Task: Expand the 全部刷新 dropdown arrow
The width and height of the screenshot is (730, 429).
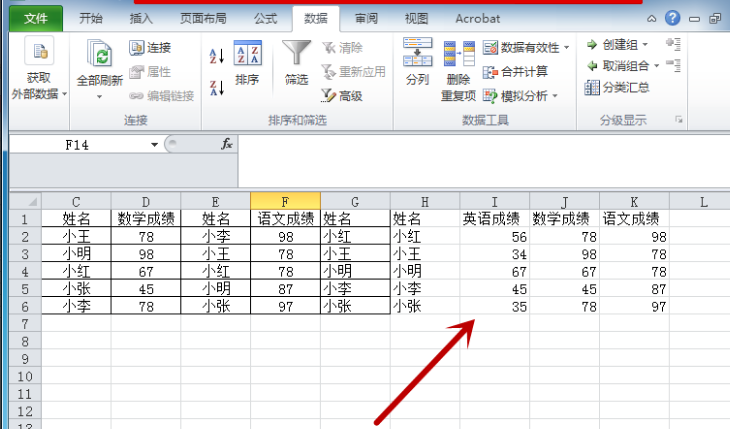Action: coord(99,97)
